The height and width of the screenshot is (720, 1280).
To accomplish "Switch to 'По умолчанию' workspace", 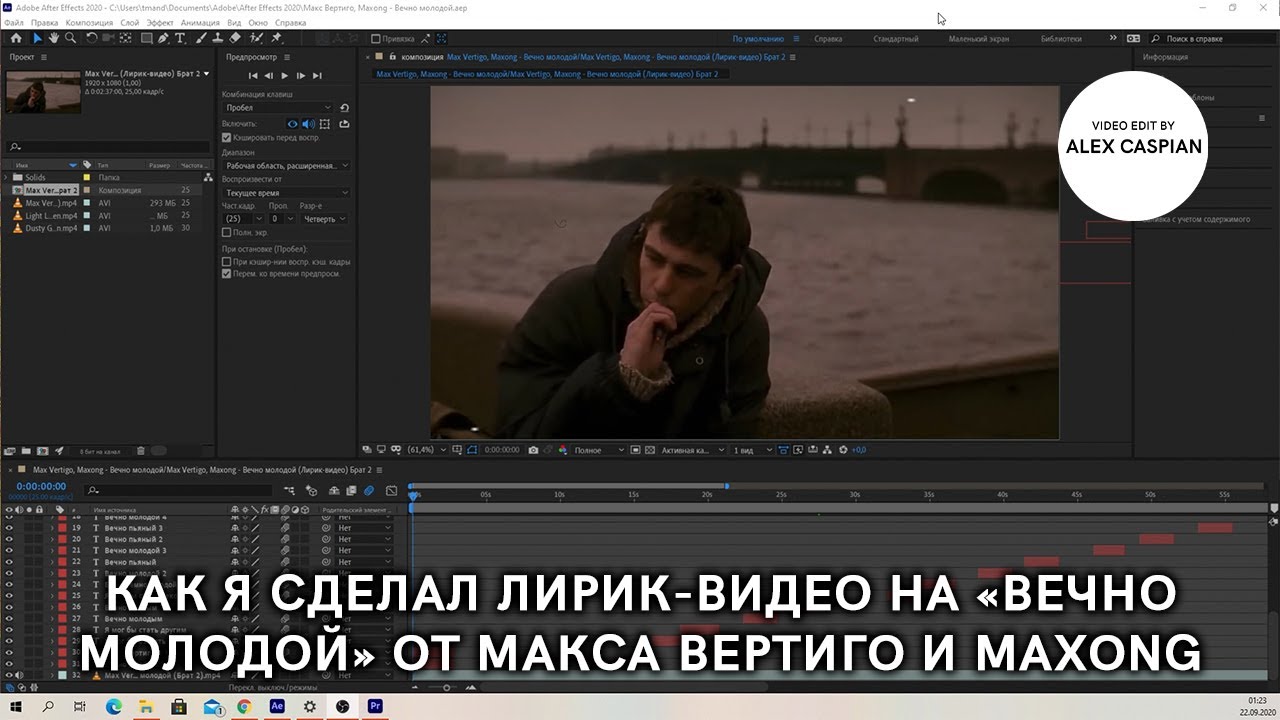I will 757,39.
